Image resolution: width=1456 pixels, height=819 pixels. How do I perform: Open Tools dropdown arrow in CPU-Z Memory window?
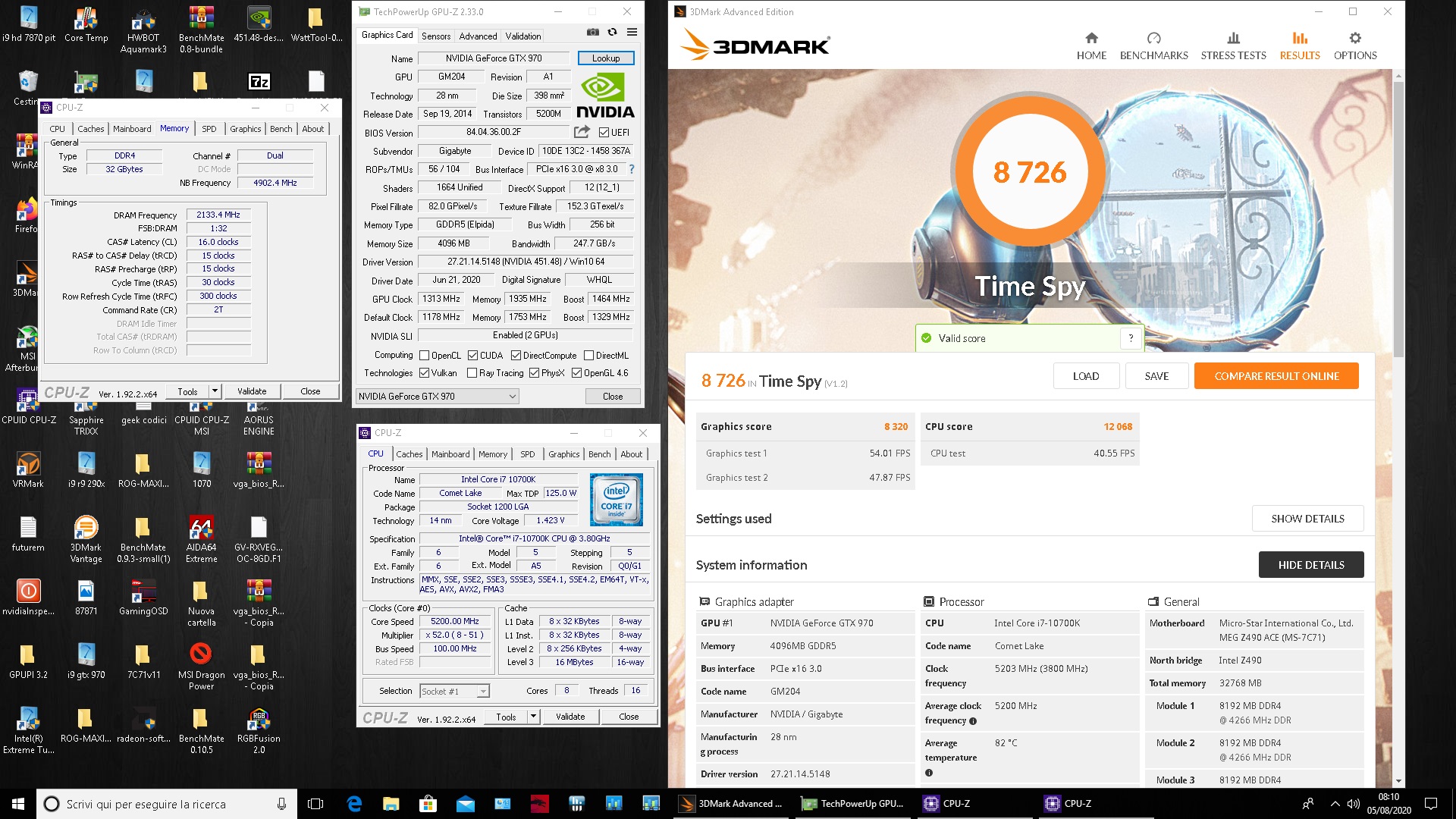(x=215, y=391)
